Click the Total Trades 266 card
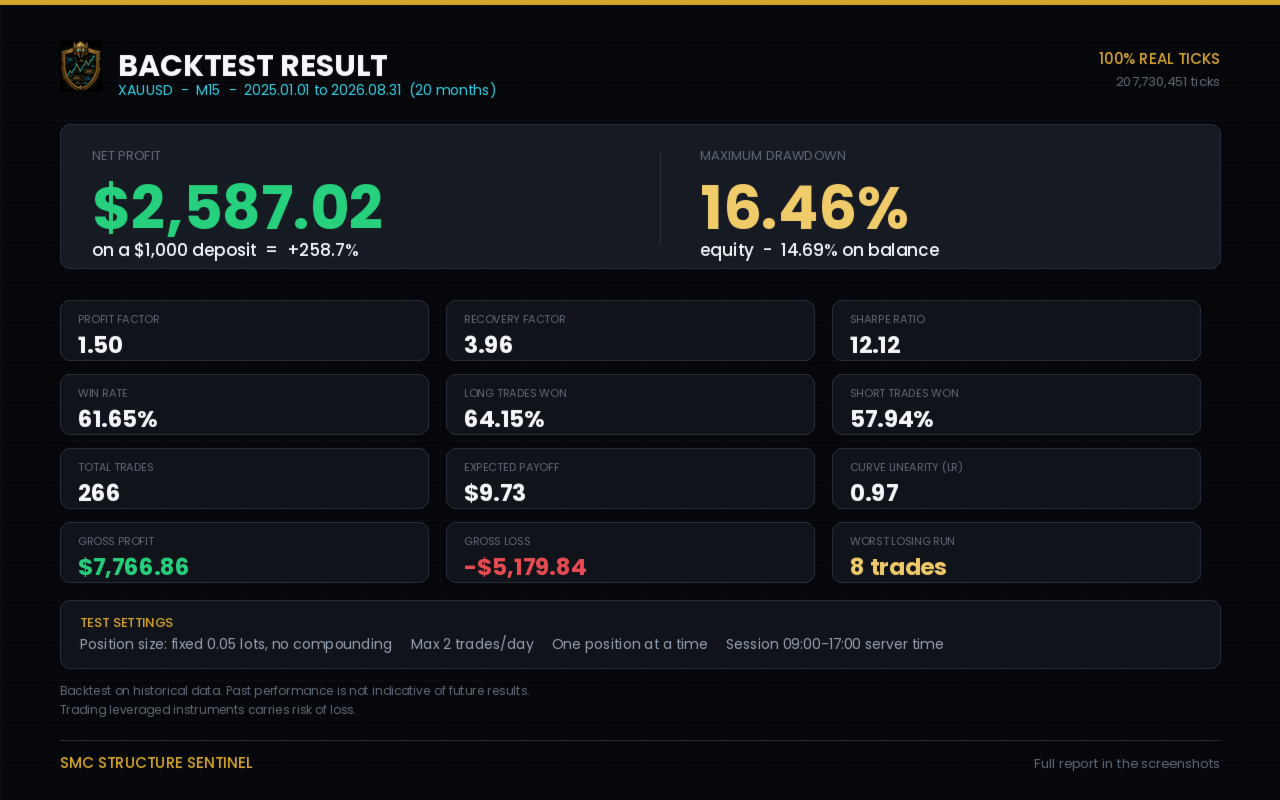This screenshot has height=800, width=1280. coord(244,479)
